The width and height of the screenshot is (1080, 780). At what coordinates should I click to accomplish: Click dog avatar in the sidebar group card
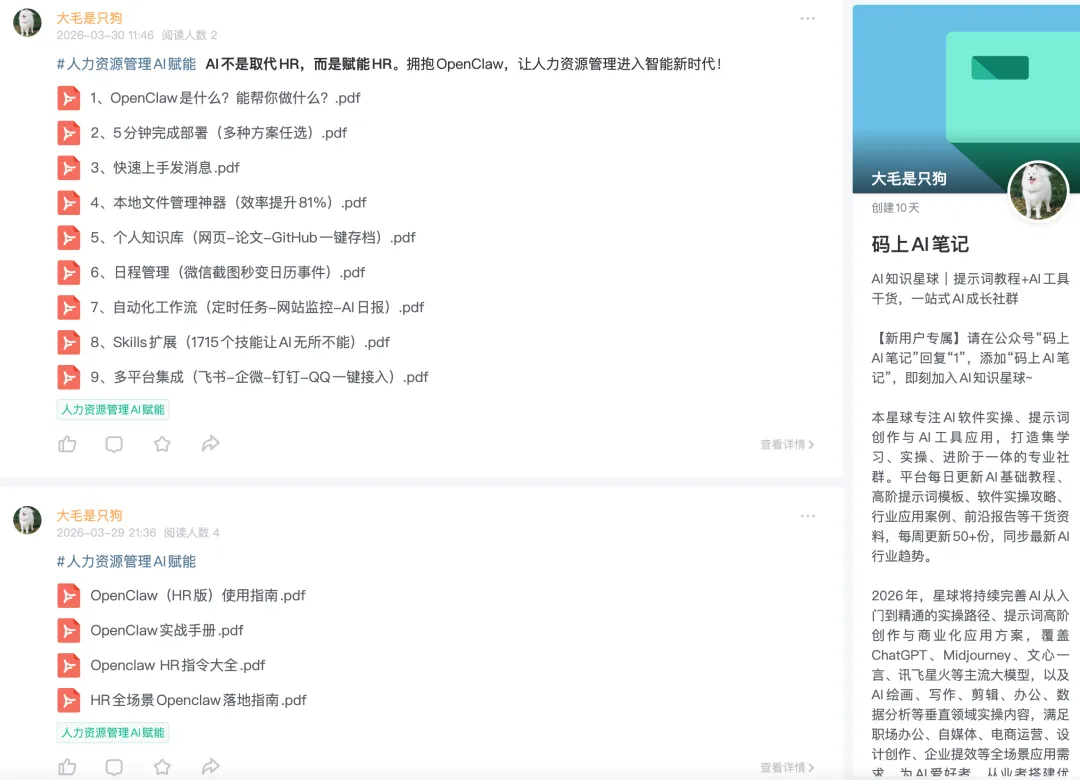1038,191
